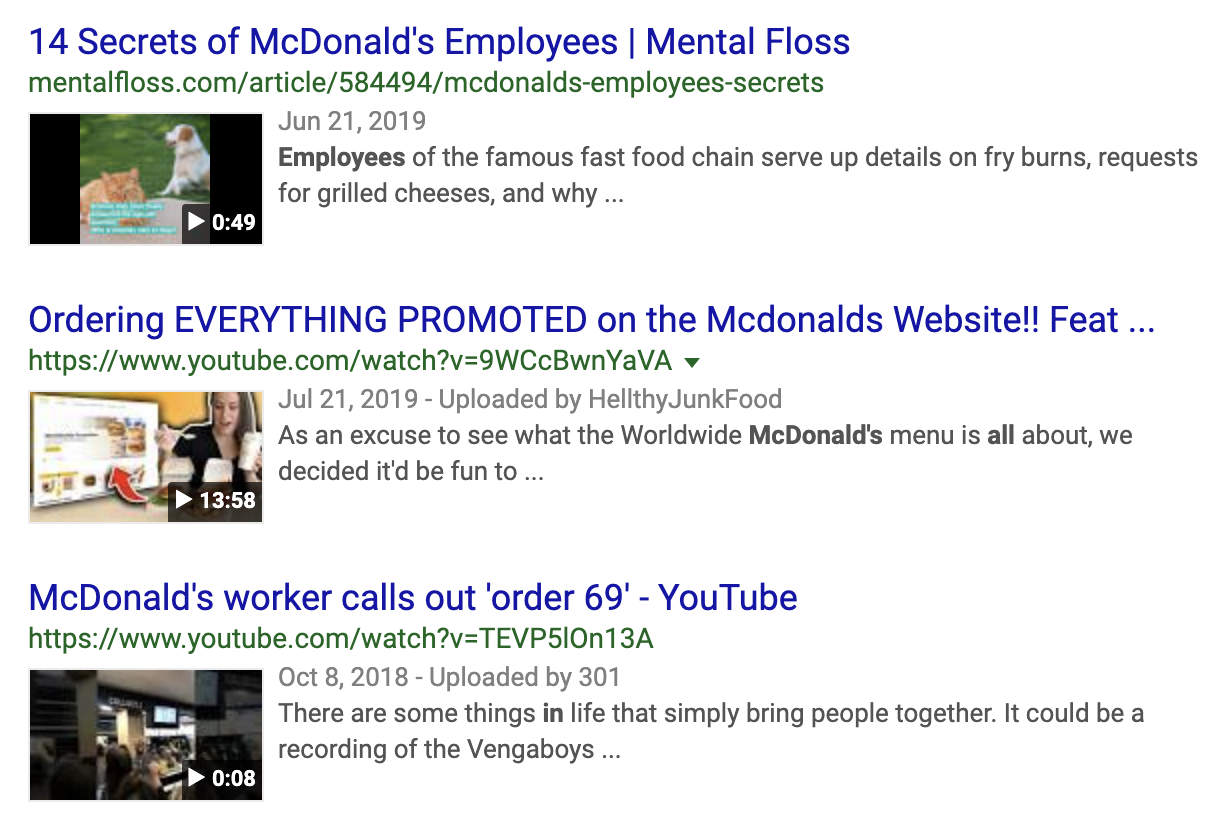This screenshot has height=832, width=1228.
Task: Open the 'McDonald's worker calls out order 69' video
Action: tap(412, 597)
